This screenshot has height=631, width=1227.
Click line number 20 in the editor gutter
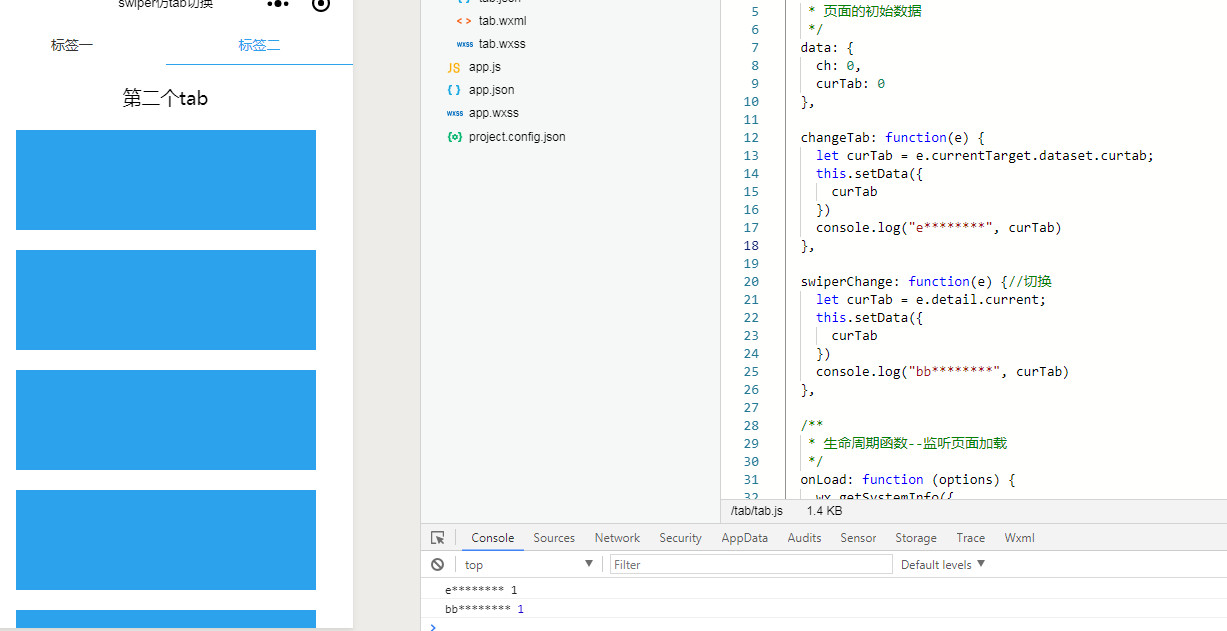[751, 282]
